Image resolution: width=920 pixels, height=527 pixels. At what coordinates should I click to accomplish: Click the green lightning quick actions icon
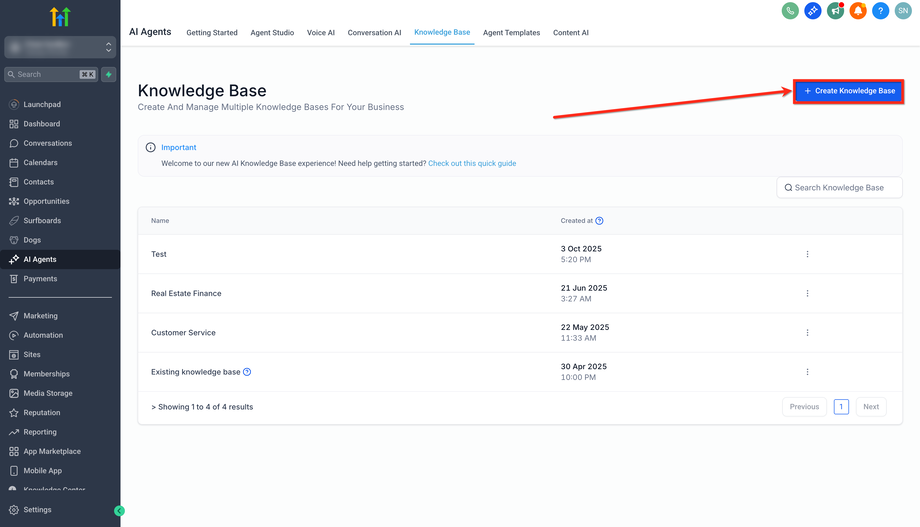(109, 74)
